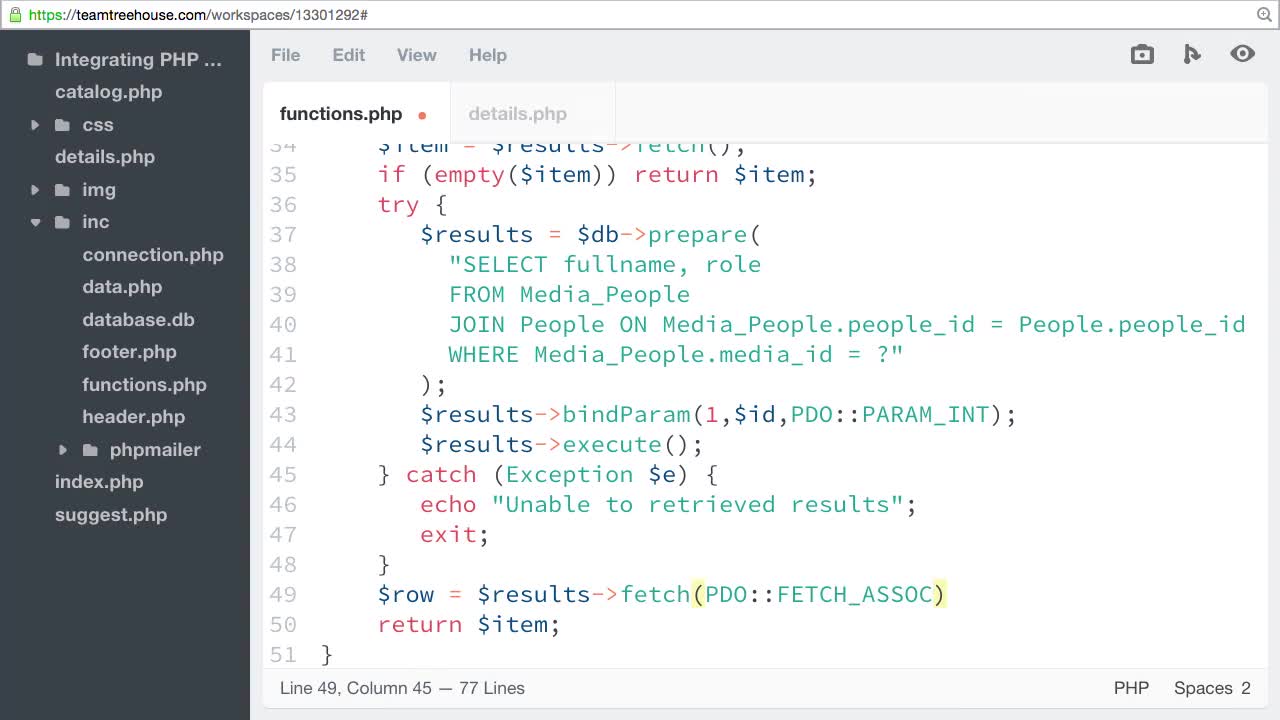Click Spaces 2 in the status bar

tap(1212, 688)
